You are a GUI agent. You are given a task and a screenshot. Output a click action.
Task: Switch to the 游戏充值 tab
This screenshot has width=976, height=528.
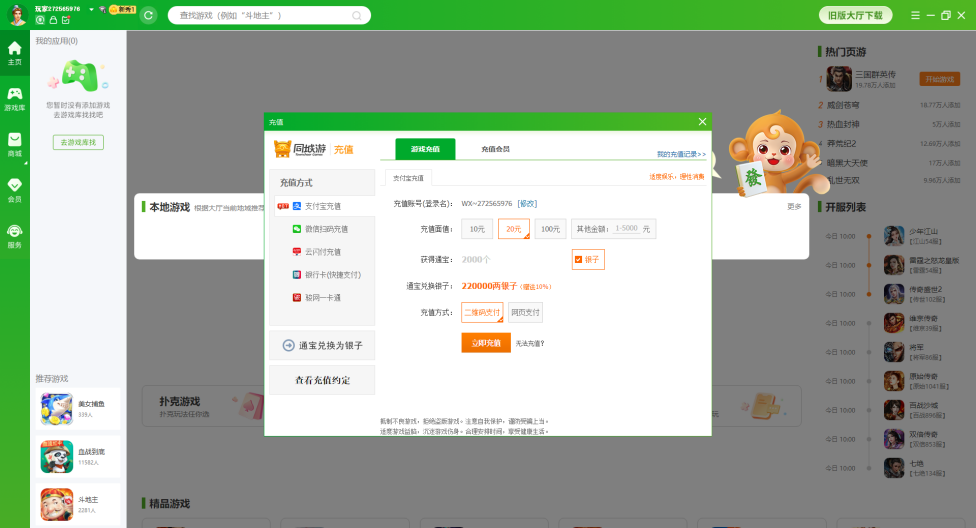425,149
